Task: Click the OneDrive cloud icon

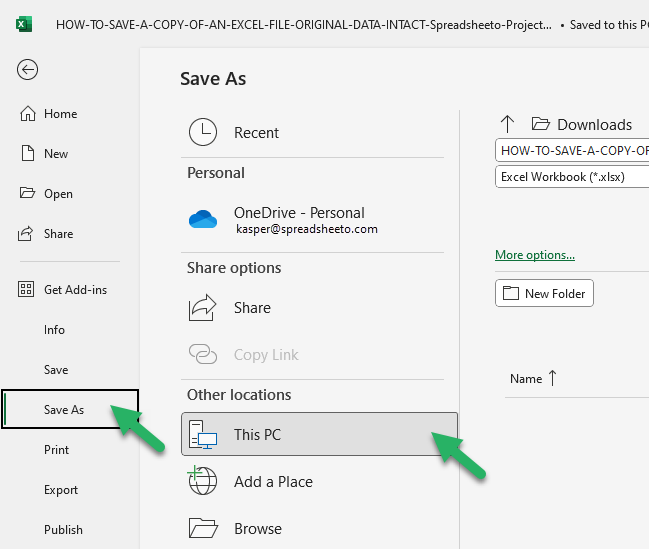Action: (203, 219)
